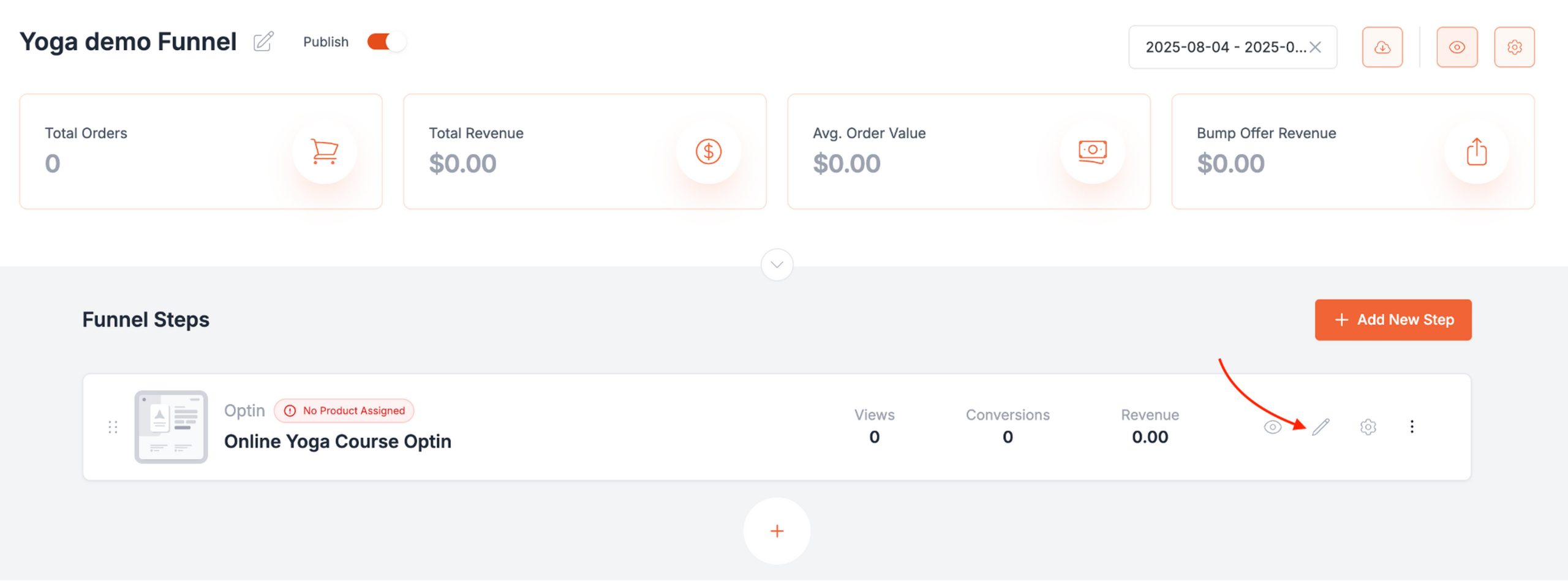Open the three-dot menu for Optin step
The image size is (1568, 581).
click(x=1412, y=427)
